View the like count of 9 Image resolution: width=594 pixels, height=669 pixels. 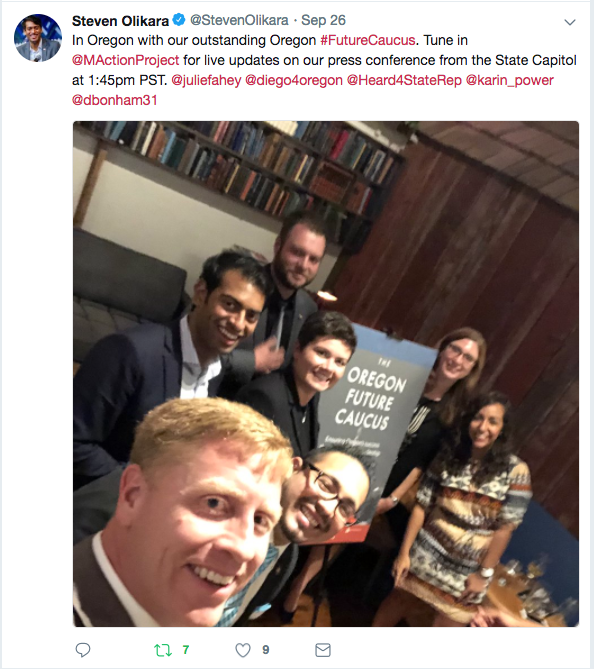pos(265,650)
